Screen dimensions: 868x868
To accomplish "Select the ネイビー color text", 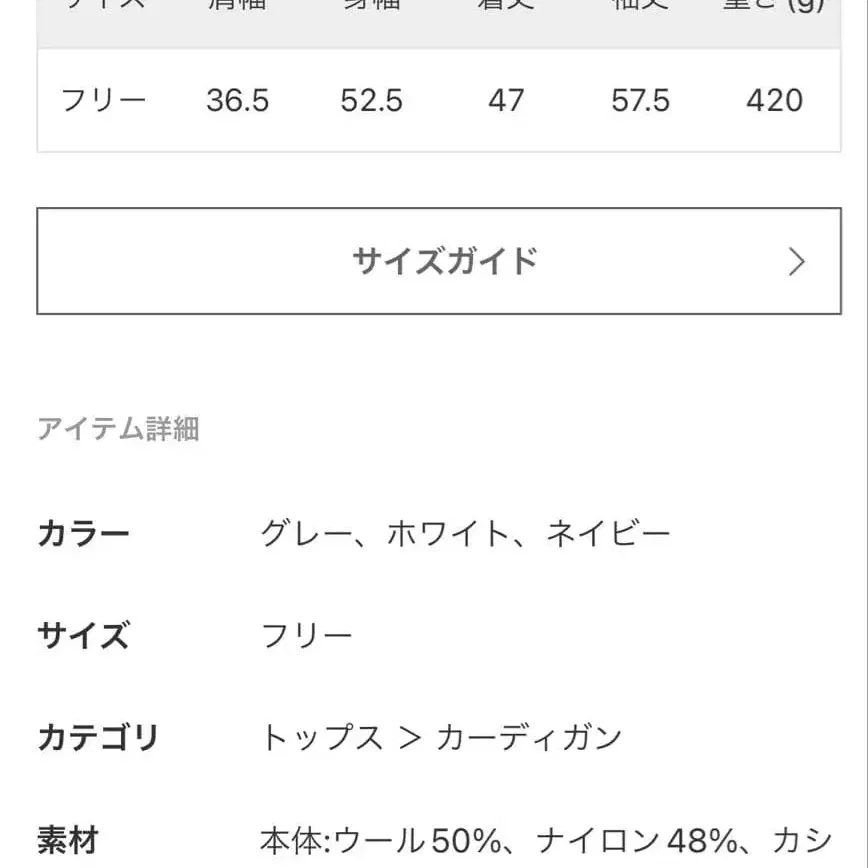I will tap(608, 533).
